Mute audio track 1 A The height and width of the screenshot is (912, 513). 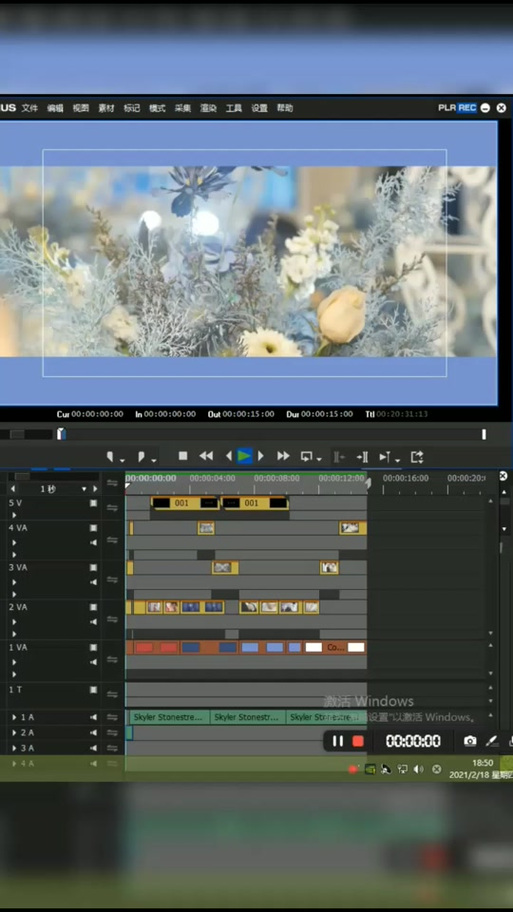(93, 718)
